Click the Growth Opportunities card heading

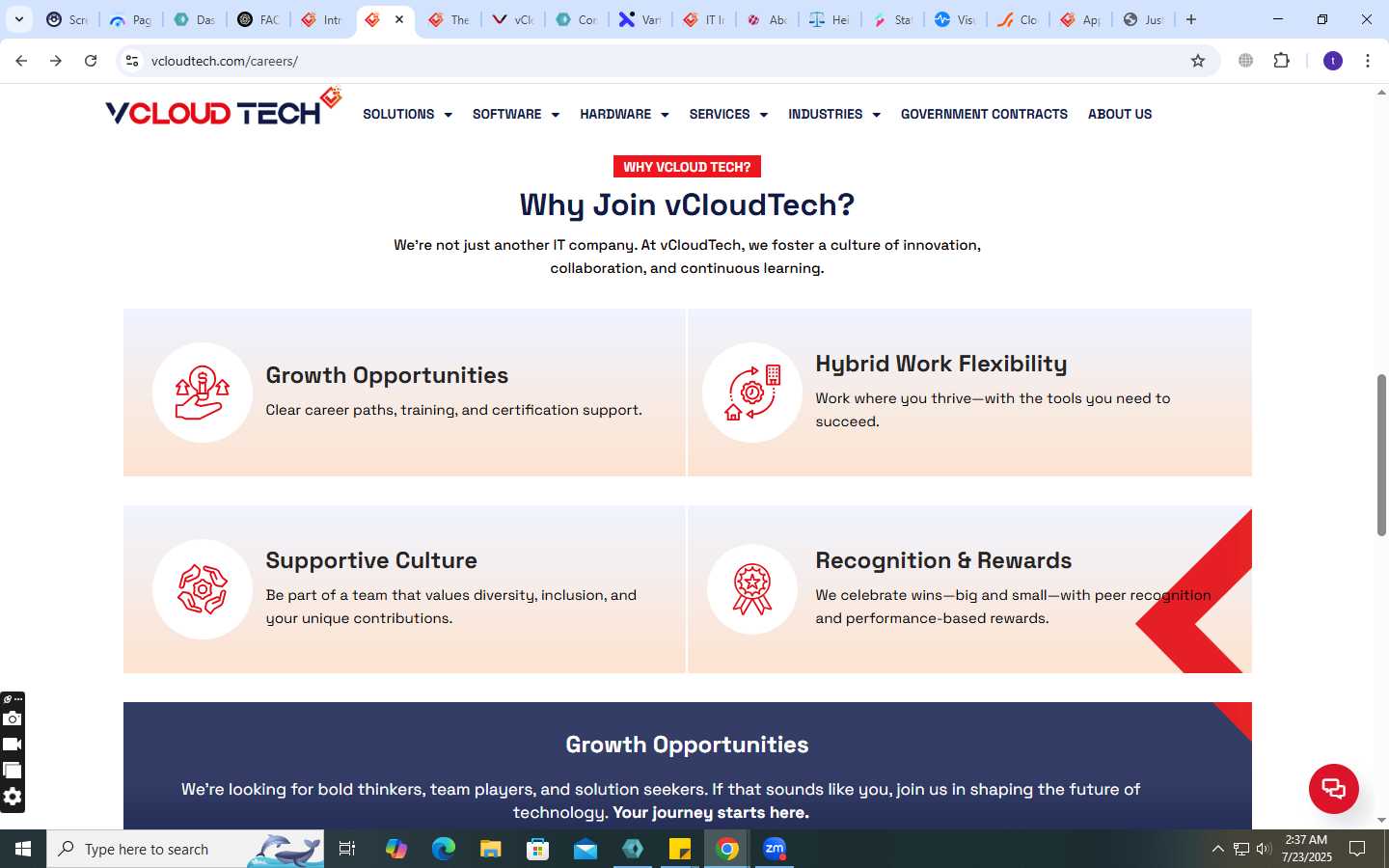click(x=387, y=375)
